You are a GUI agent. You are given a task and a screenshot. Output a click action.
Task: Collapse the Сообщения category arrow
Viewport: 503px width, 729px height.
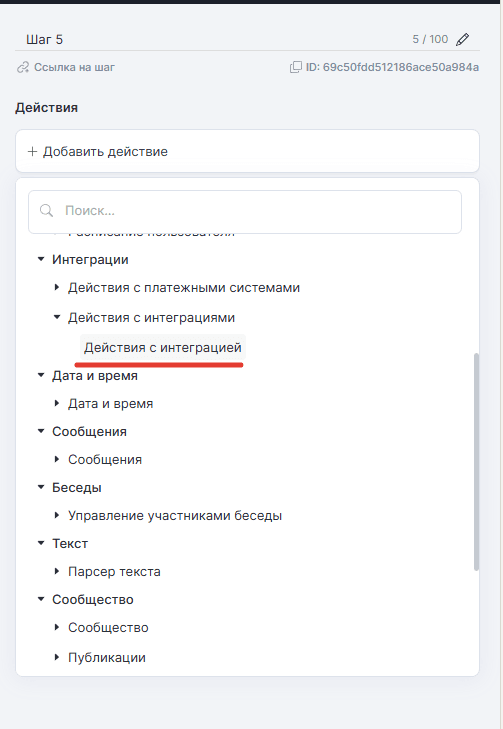click(x=41, y=431)
